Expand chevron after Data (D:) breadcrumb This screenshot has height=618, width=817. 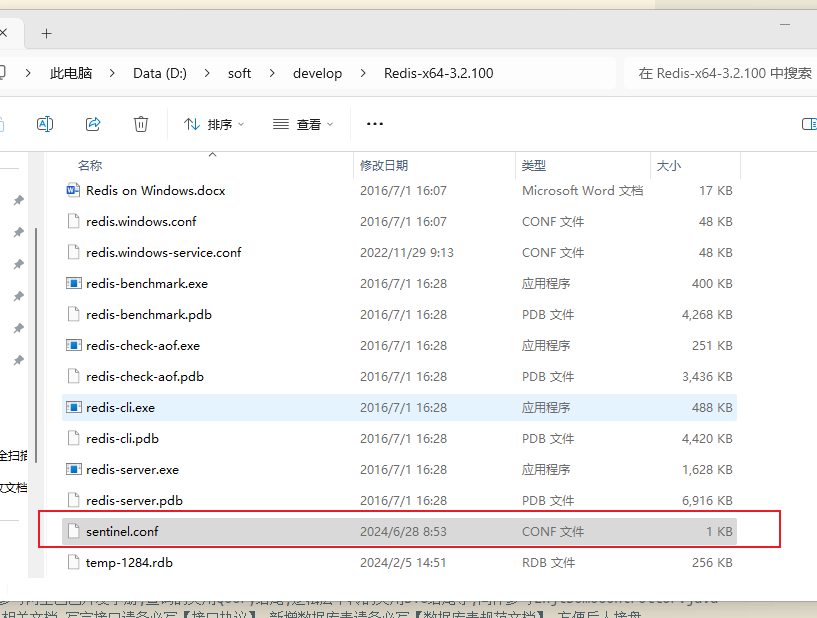tap(207, 73)
